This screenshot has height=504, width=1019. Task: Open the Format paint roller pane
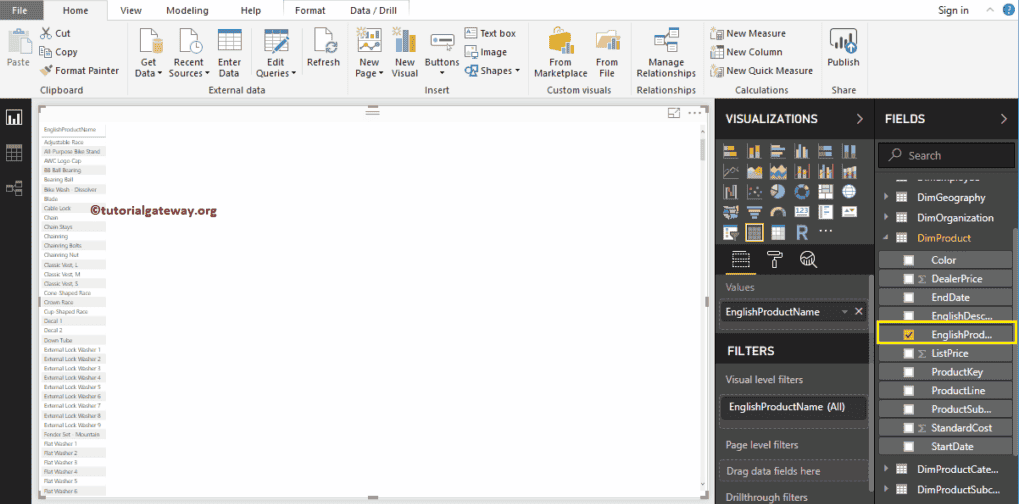tap(775, 259)
